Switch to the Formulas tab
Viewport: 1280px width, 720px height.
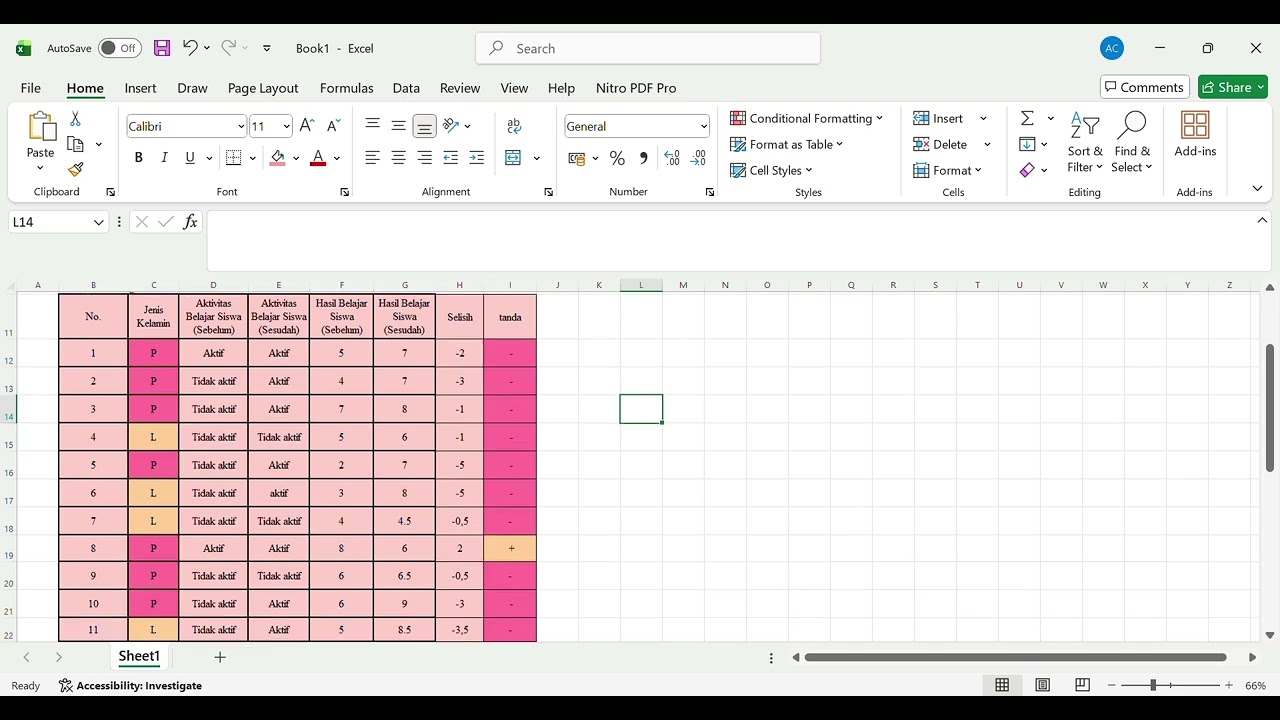(x=347, y=88)
